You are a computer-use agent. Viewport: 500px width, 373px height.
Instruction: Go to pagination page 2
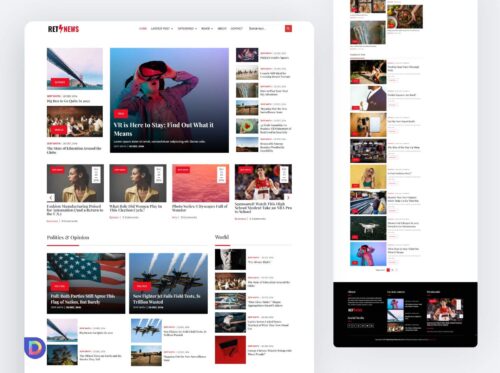[393, 270]
